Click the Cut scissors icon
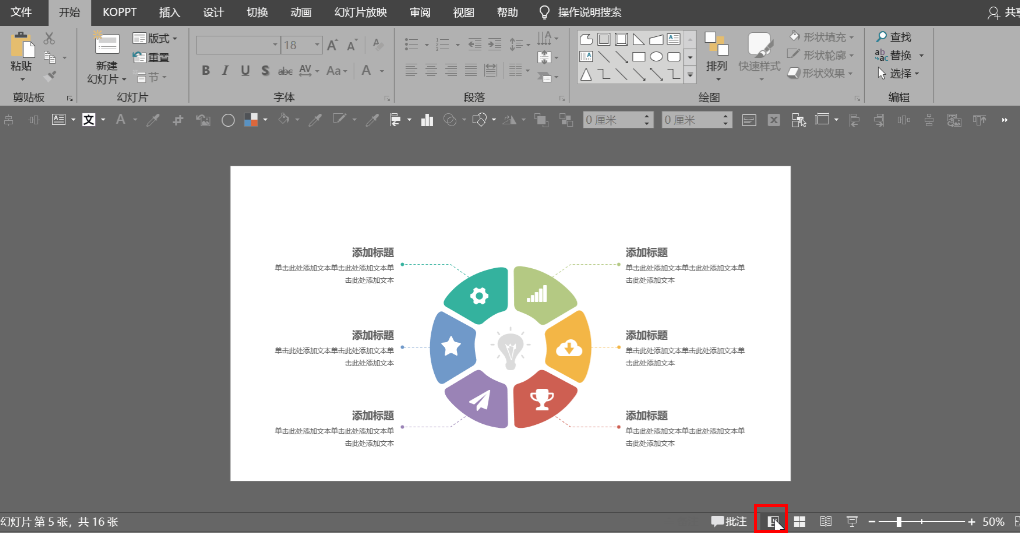 pos(49,38)
